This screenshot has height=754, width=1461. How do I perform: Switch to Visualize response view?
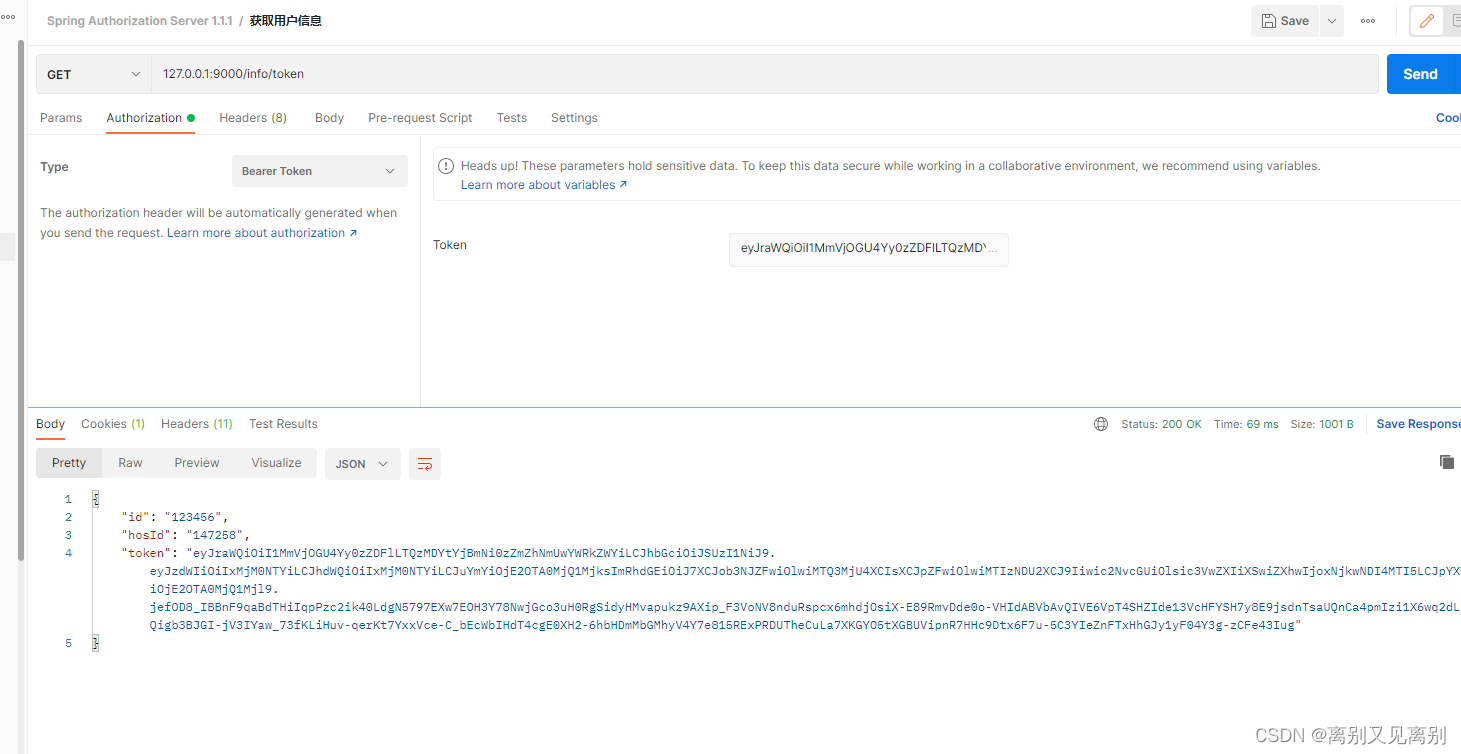(276, 463)
